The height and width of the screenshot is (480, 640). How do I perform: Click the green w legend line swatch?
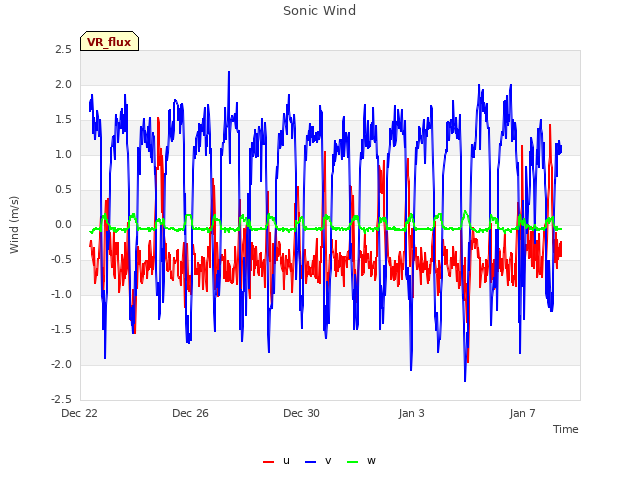[x=353, y=462]
